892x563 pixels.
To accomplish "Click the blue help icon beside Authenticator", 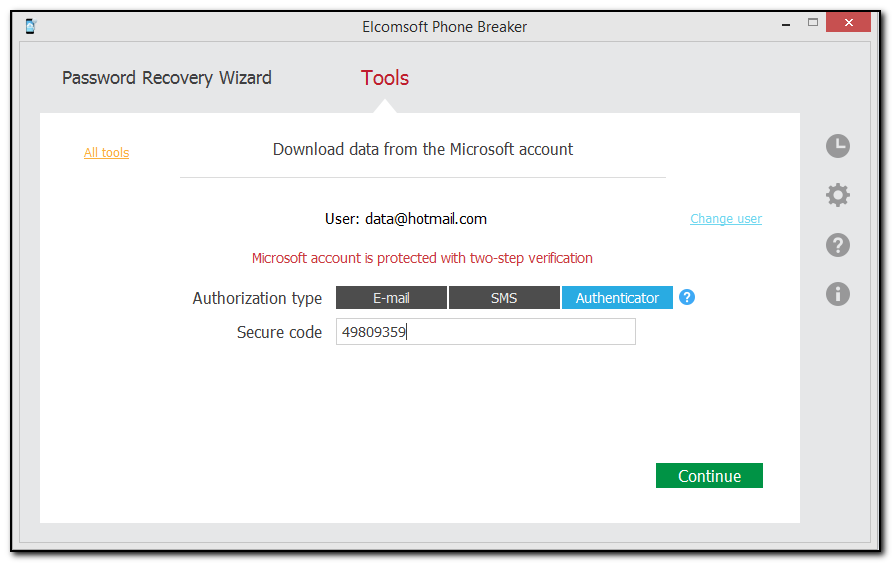I will point(687,297).
